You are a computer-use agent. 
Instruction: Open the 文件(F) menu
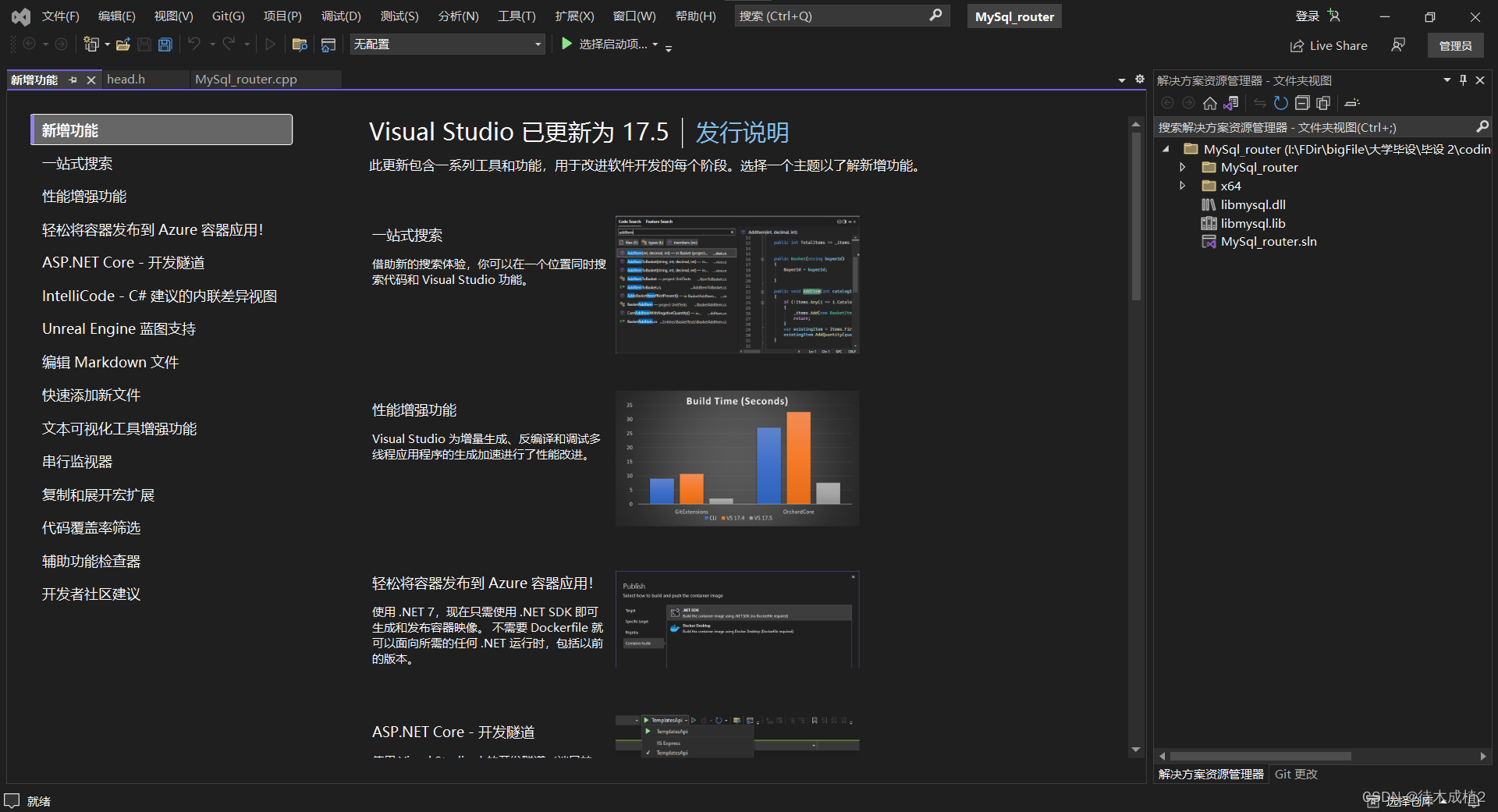tap(61, 16)
